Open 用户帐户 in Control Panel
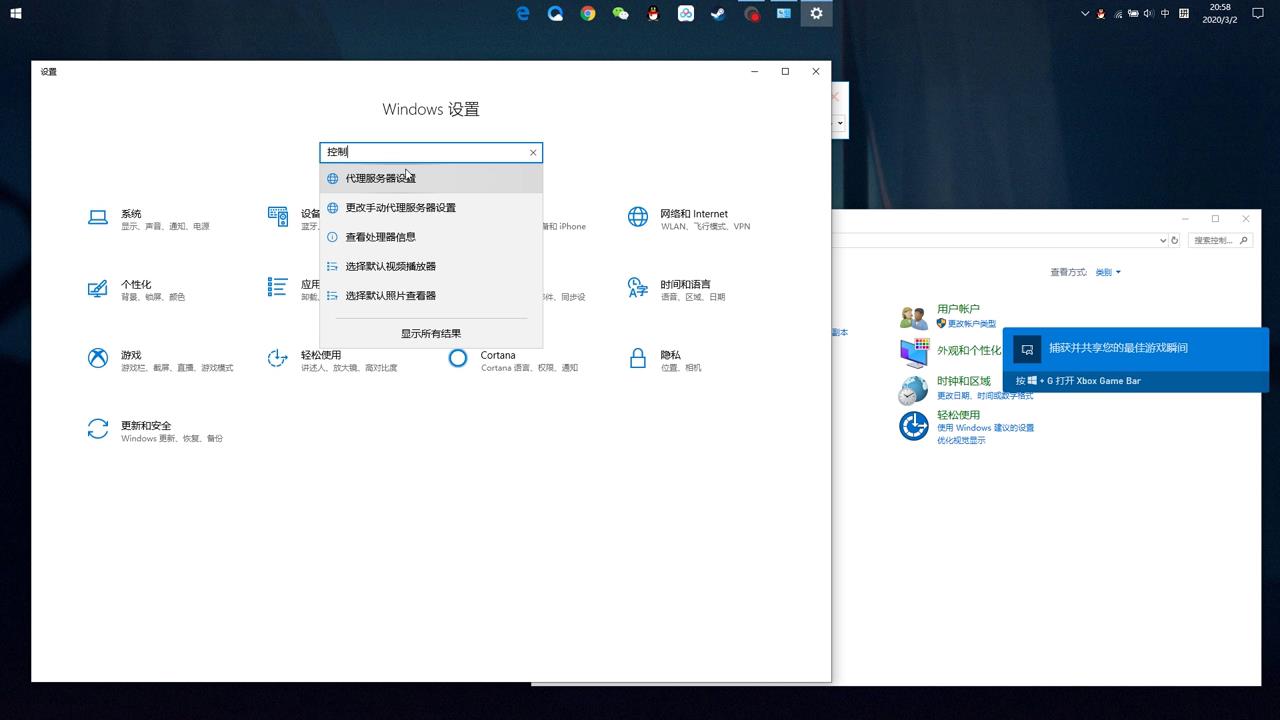 point(958,309)
